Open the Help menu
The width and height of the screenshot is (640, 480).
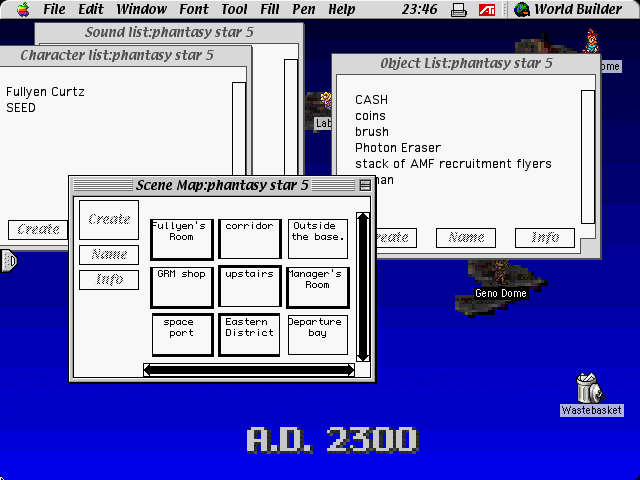coord(342,9)
